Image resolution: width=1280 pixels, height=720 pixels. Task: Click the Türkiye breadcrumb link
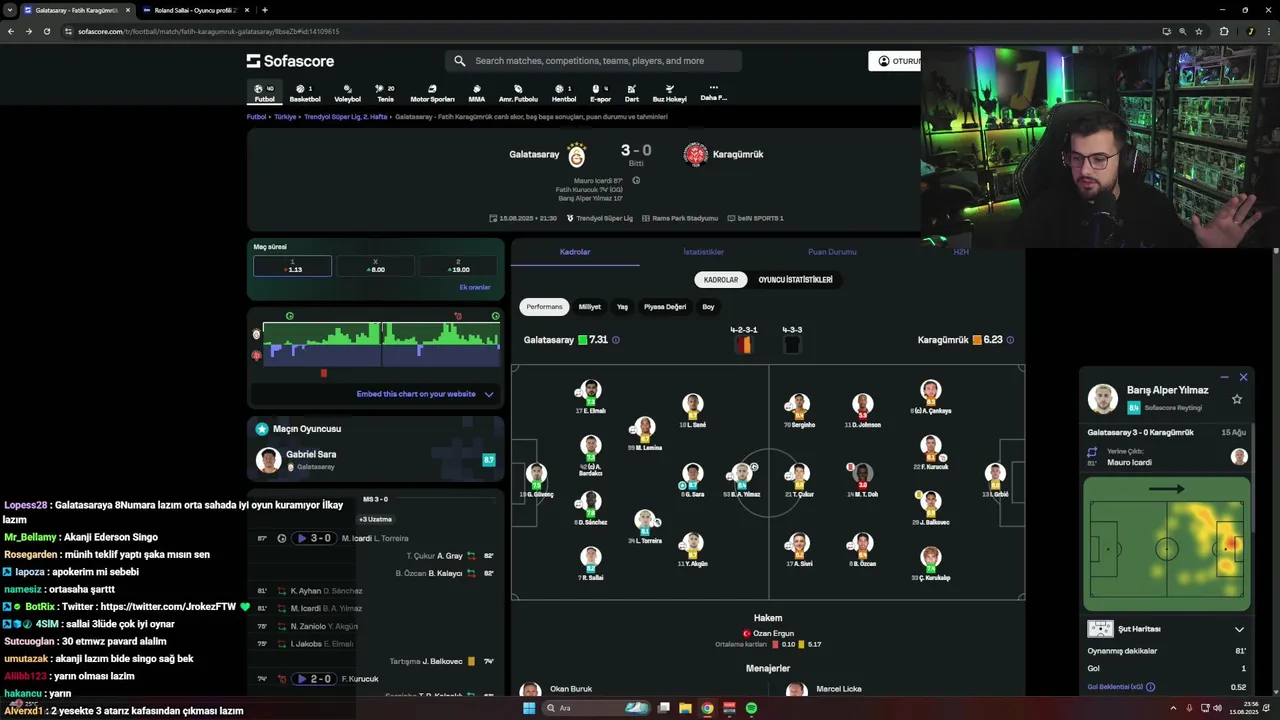[285, 117]
